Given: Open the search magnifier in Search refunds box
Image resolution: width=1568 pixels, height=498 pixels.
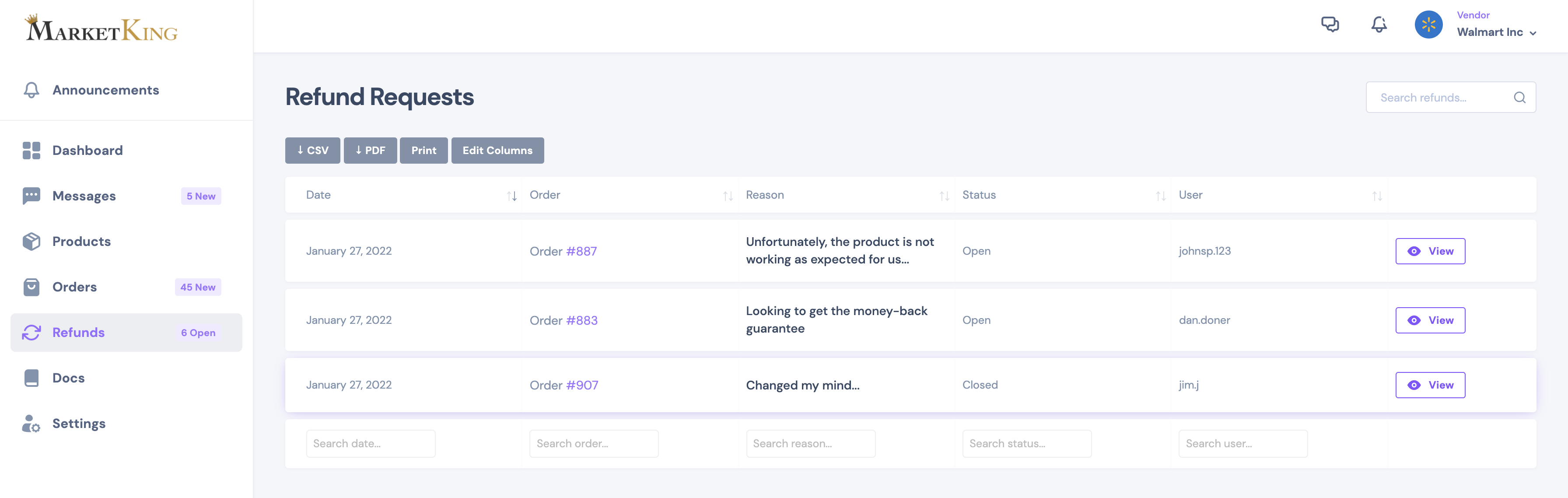Looking at the screenshot, I should [1519, 97].
